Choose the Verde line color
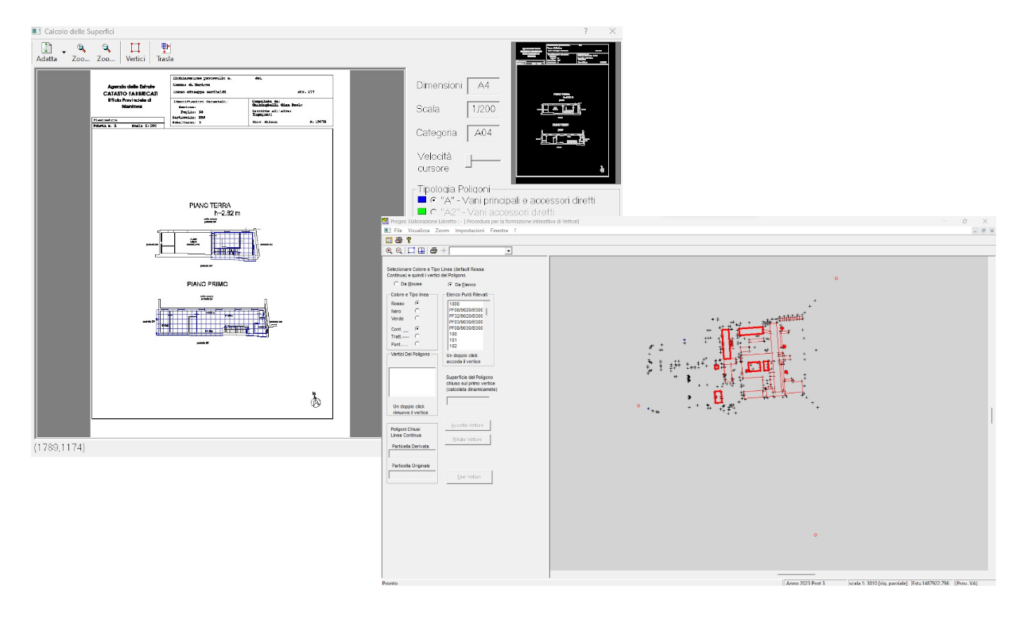The image size is (1024, 620). (x=417, y=318)
